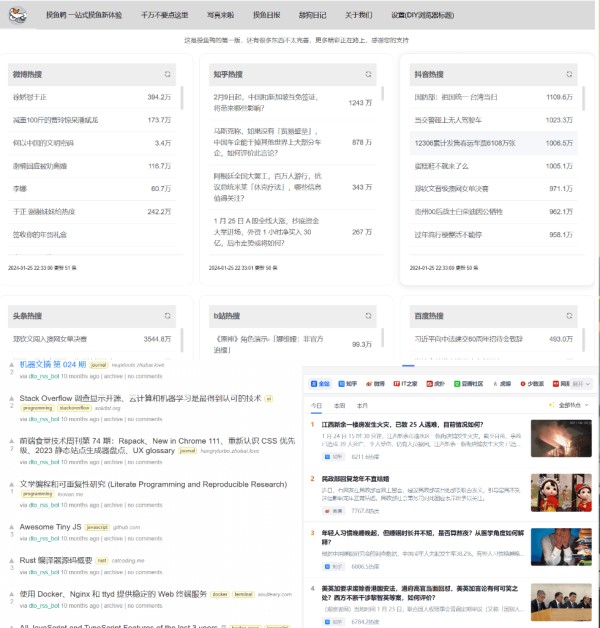Click the stackoverflow tag
The width and height of the screenshot is (600, 628).
pyautogui.click(x=74, y=408)
